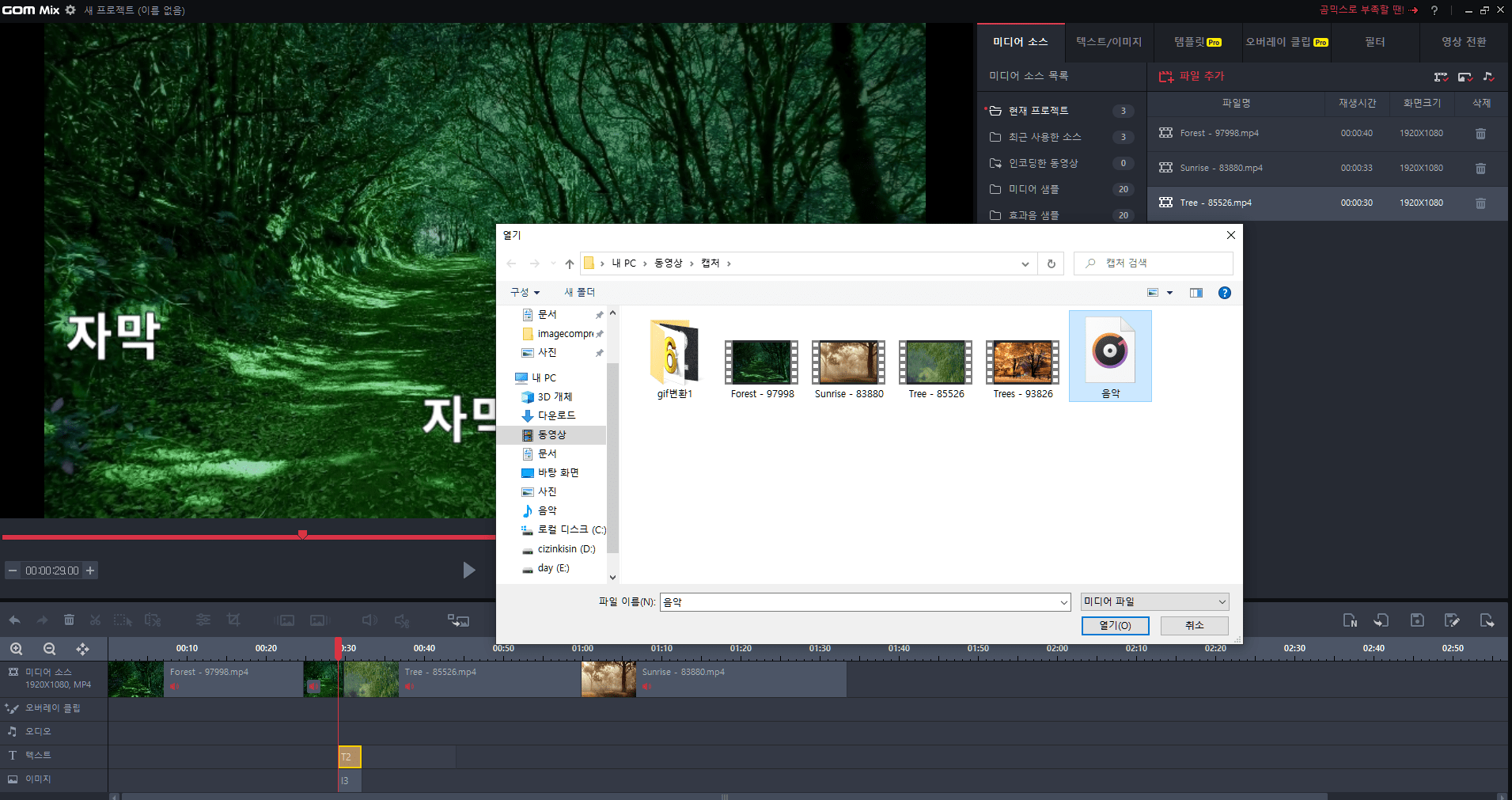The image size is (1512, 800).
Task: Expand recent locations dropdown next to forward arrow
Action: pyautogui.click(x=553, y=264)
